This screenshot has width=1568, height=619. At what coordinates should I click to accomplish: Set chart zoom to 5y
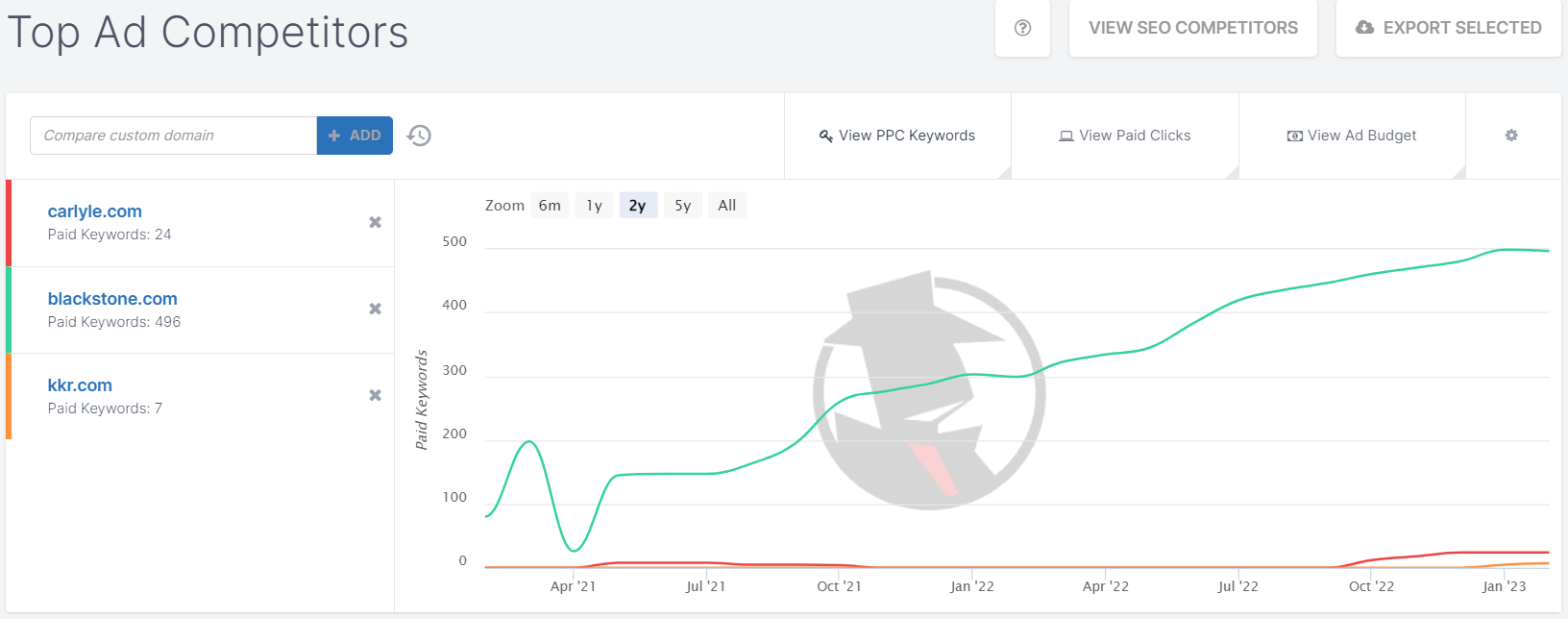click(683, 206)
